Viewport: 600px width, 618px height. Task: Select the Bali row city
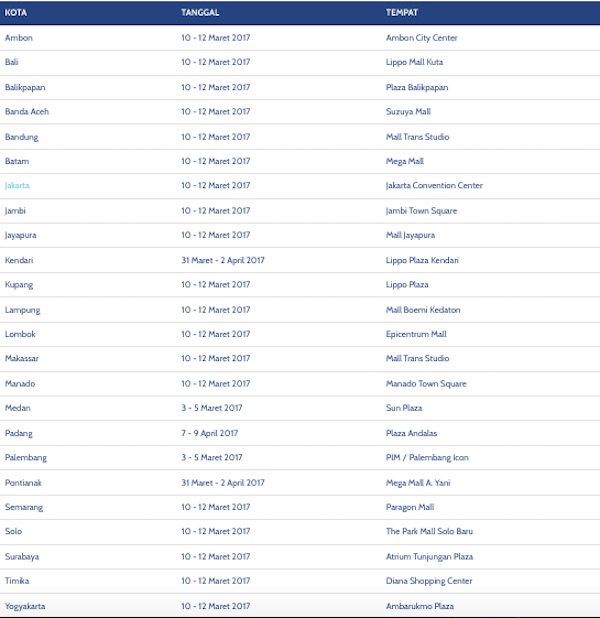click(12, 62)
